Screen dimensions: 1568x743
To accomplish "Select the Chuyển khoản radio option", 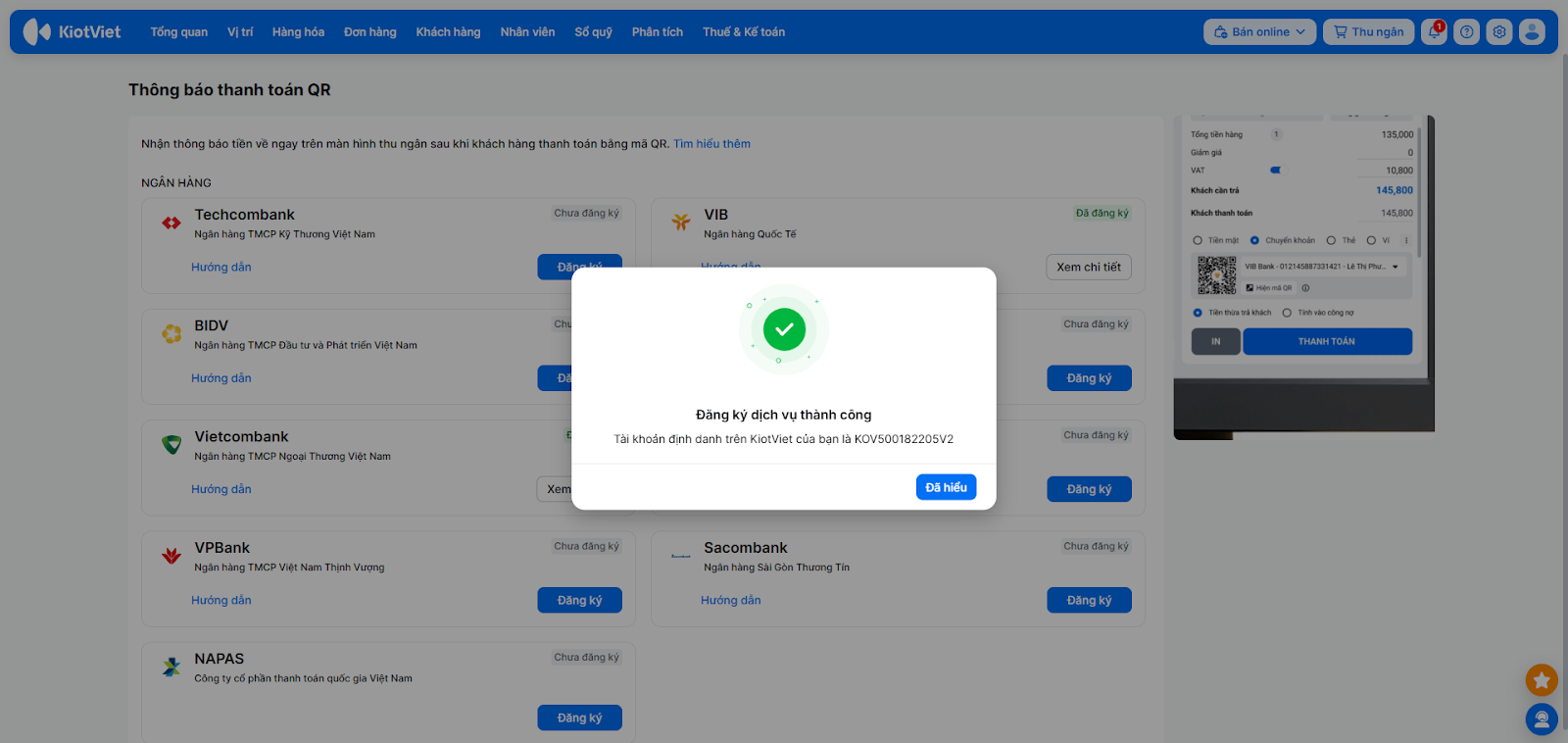I will (x=1254, y=240).
